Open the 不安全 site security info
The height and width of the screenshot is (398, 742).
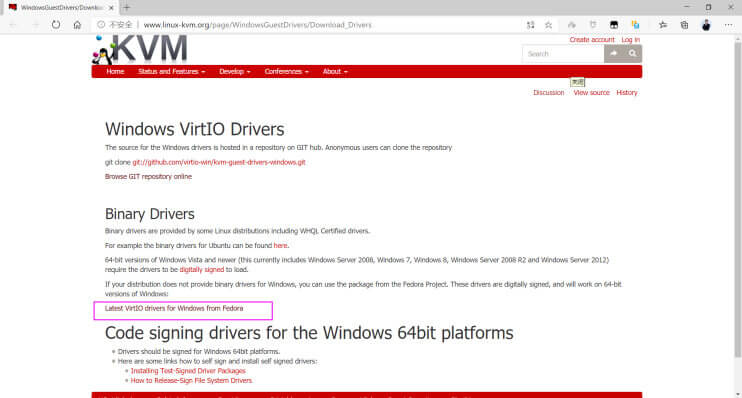[115, 25]
